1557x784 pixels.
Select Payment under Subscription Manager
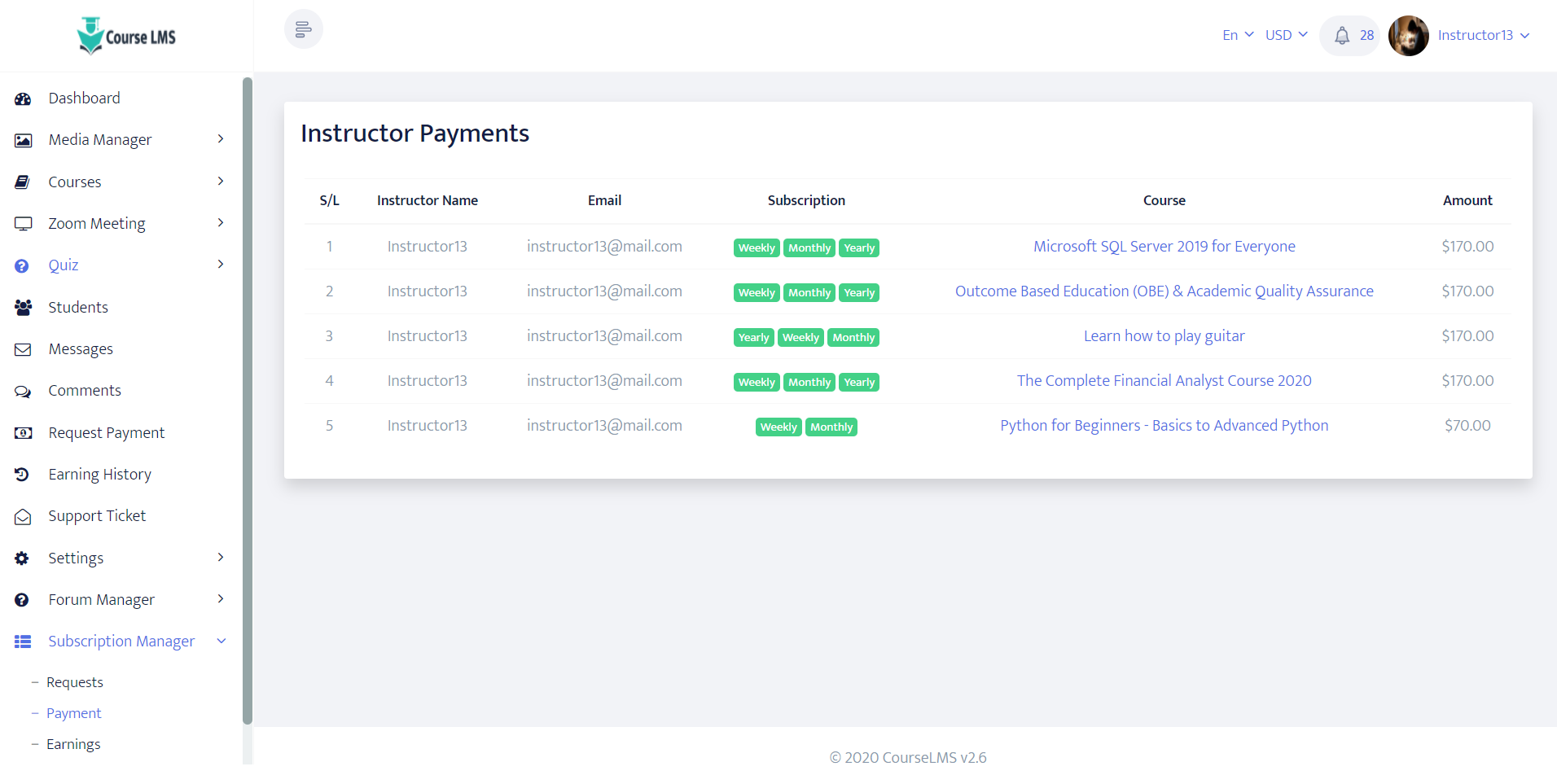pos(74,713)
